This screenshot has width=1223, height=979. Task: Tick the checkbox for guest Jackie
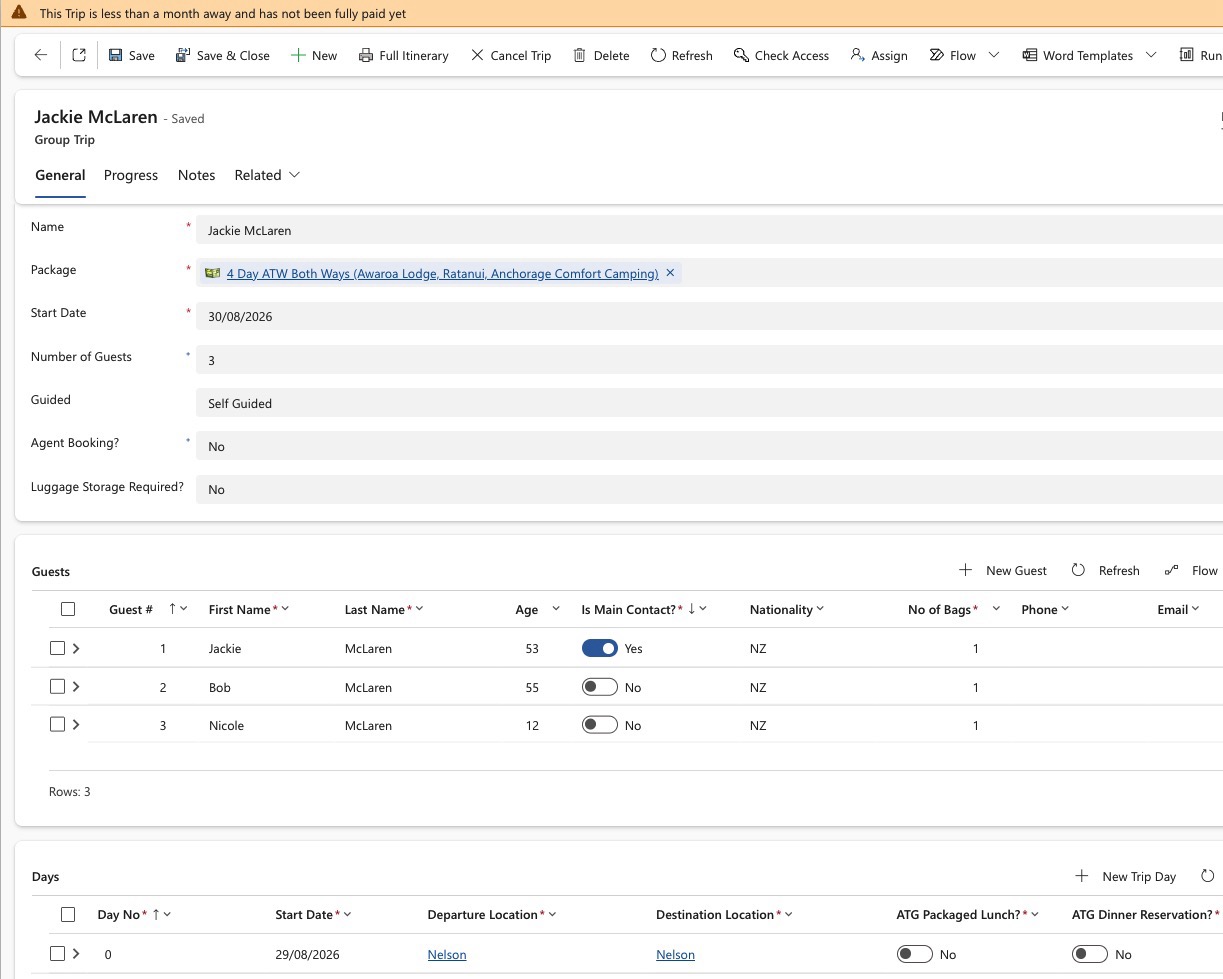coord(57,648)
